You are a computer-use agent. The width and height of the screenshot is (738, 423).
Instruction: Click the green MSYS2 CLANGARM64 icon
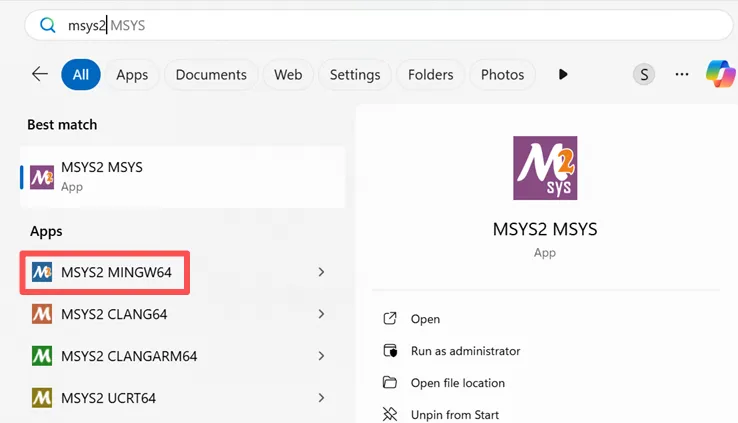pos(42,356)
